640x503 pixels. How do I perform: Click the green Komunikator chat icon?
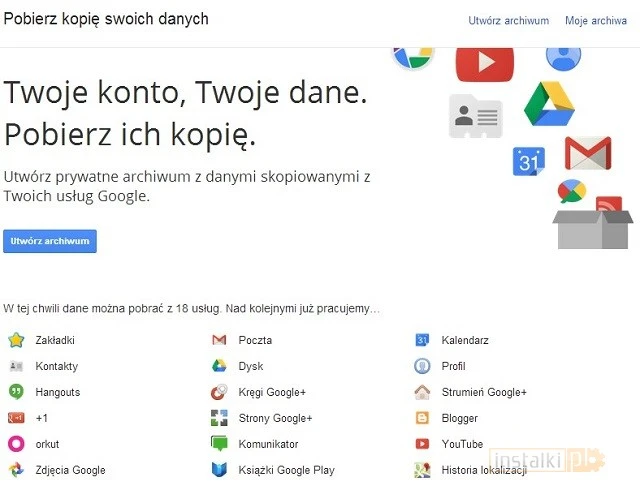point(219,444)
